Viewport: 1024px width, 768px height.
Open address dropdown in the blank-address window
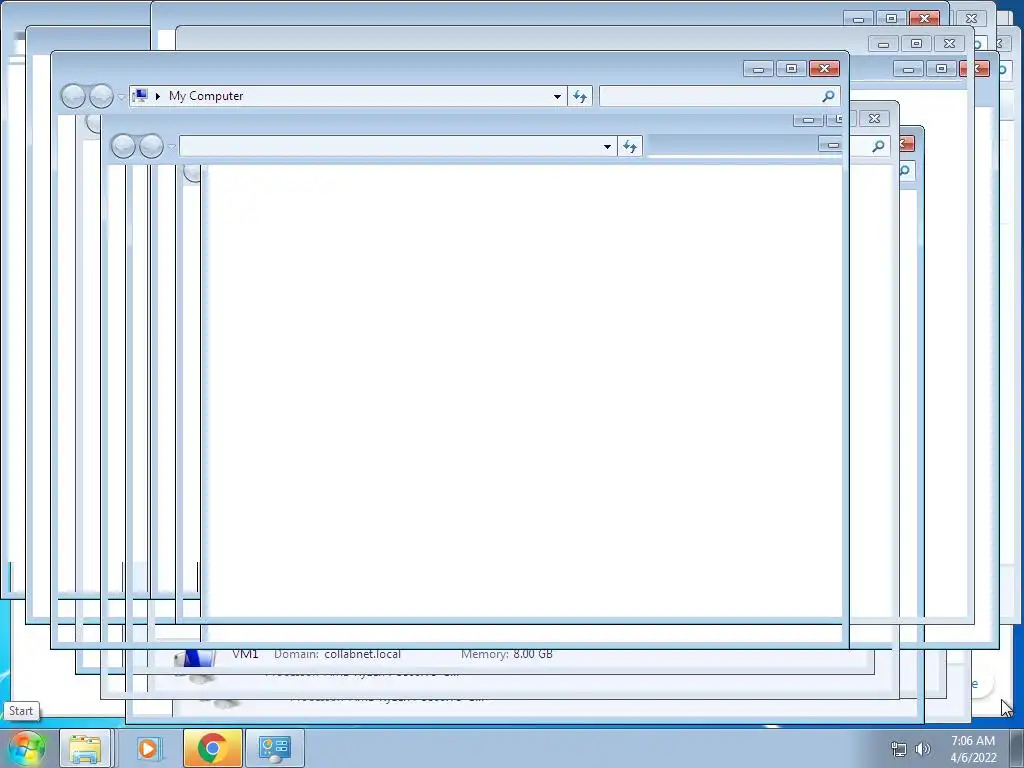[x=607, y=146]
